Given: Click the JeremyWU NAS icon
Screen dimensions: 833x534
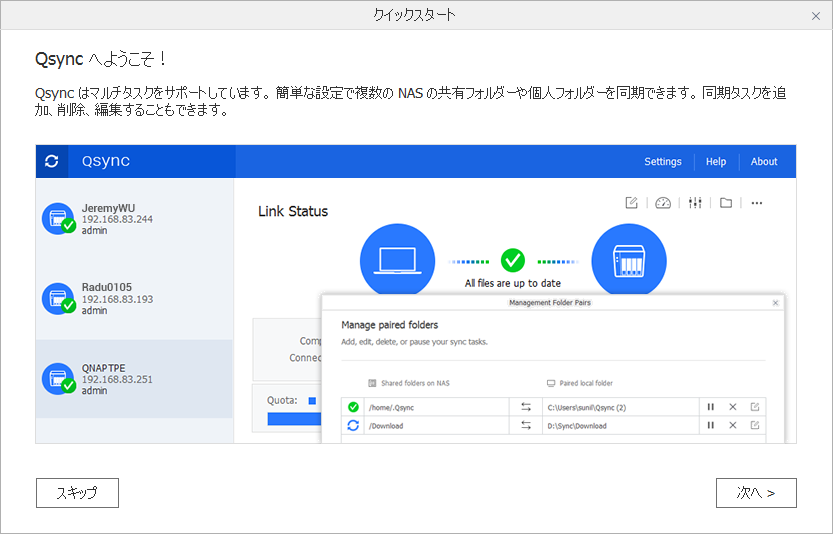Looking at the screenshot, I should tap(58, 219).
